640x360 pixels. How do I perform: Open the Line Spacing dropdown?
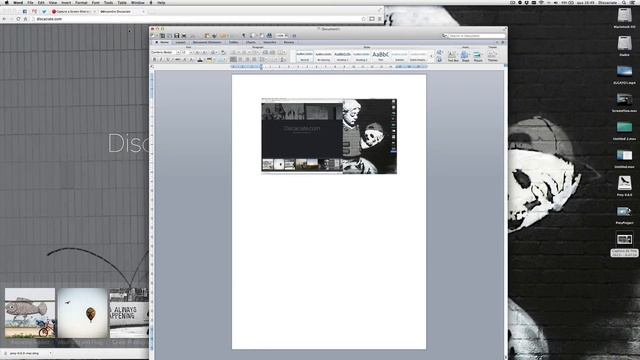coord(262,60)
